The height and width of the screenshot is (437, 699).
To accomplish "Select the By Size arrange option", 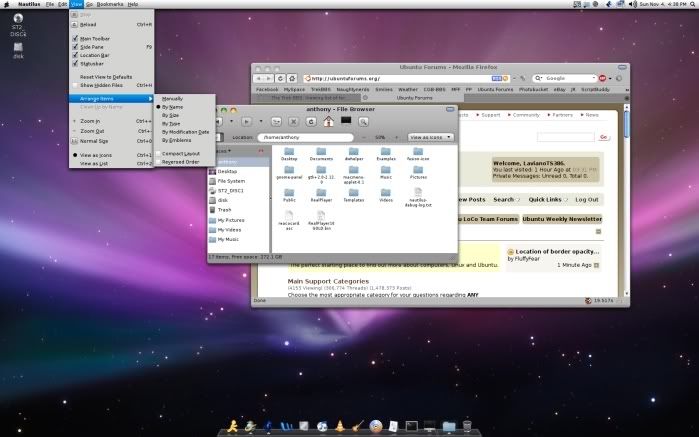I will coord(170,115).
